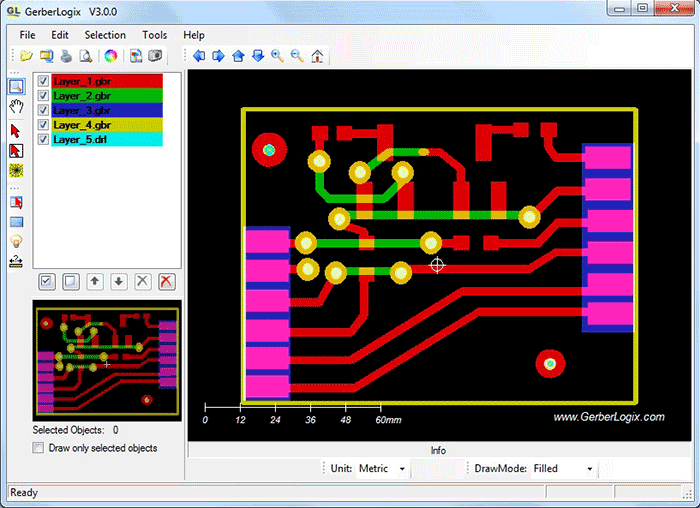This screenshot has height=508, width=700.
Task: Uncheck Layer_5.drl visibility checkbox
Action: (x=43, y=139)
